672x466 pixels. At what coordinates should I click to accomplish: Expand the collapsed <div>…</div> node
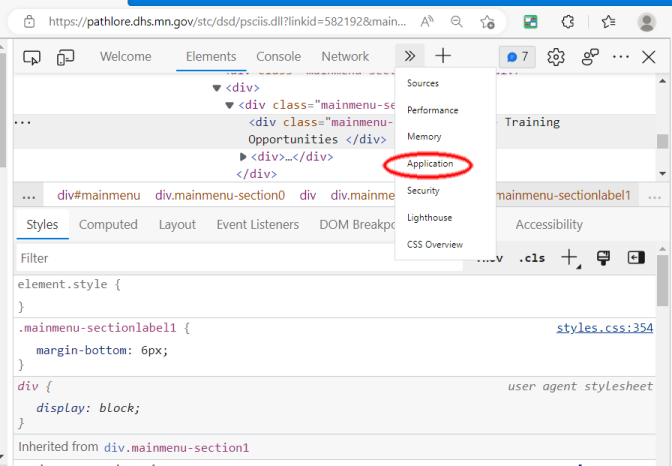pos(243,157)
